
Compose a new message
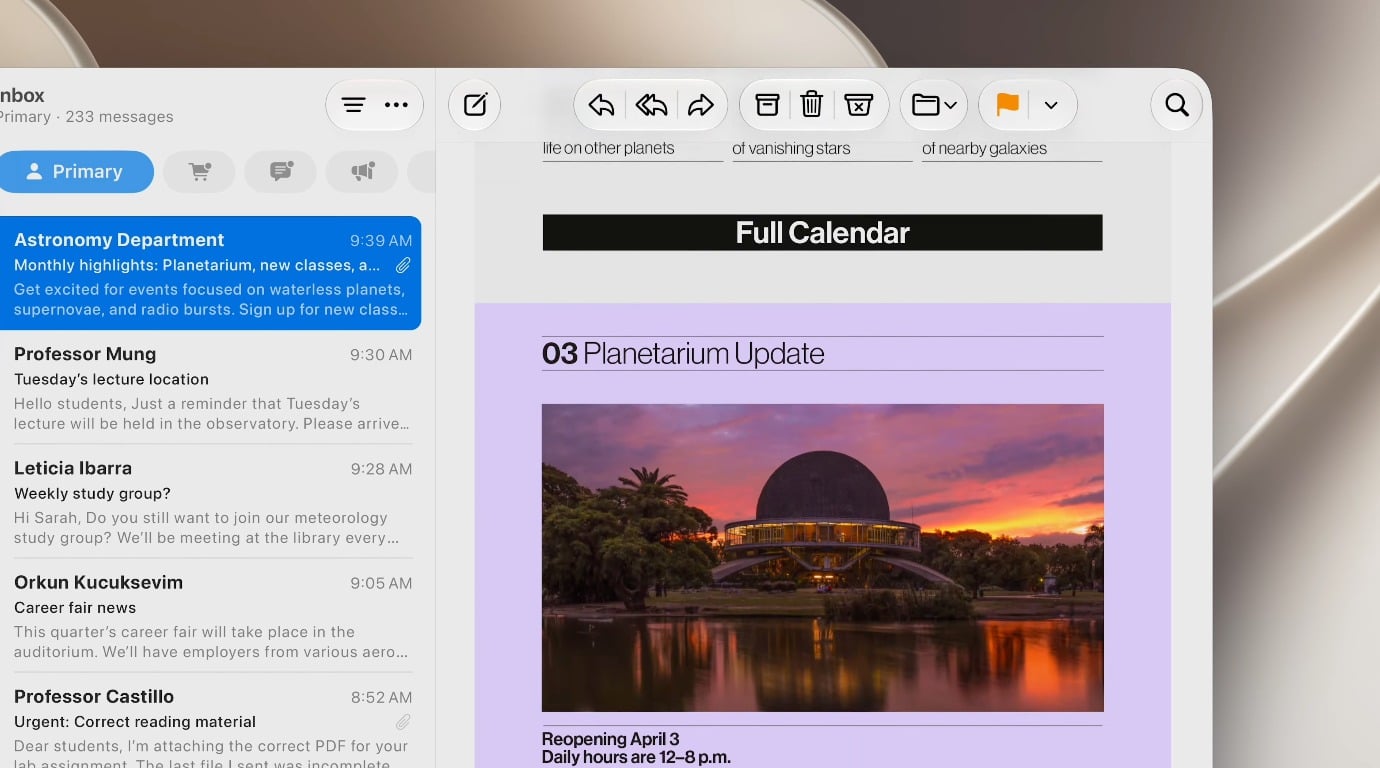pyautogui.click(x=475, y=105)
